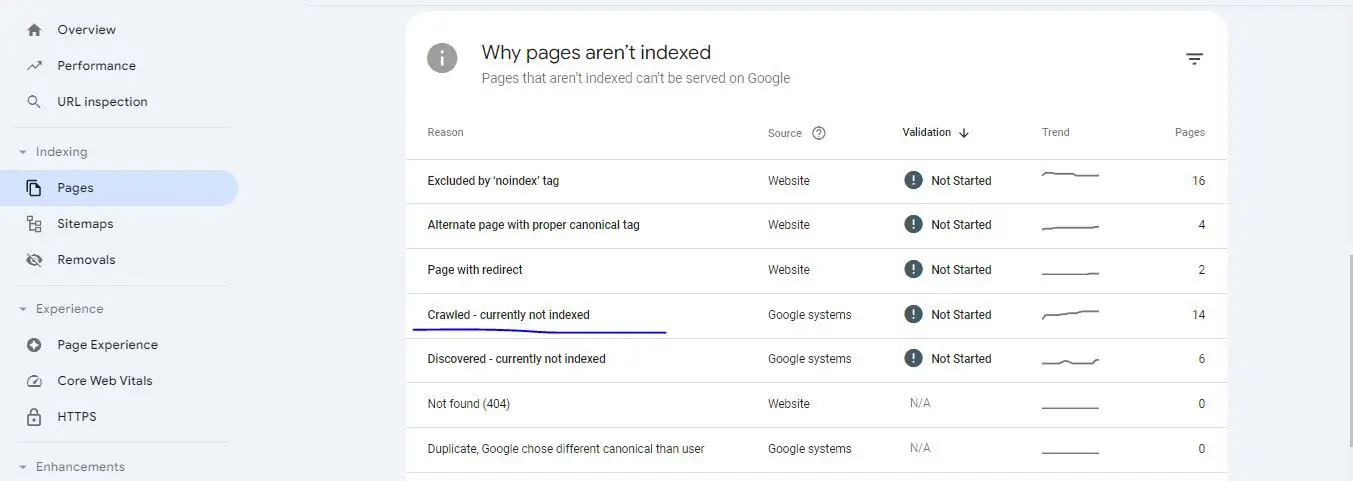Collapse the Enhancements section
The height and width of the screenshot is (481, 1353).
pos(22,467)
